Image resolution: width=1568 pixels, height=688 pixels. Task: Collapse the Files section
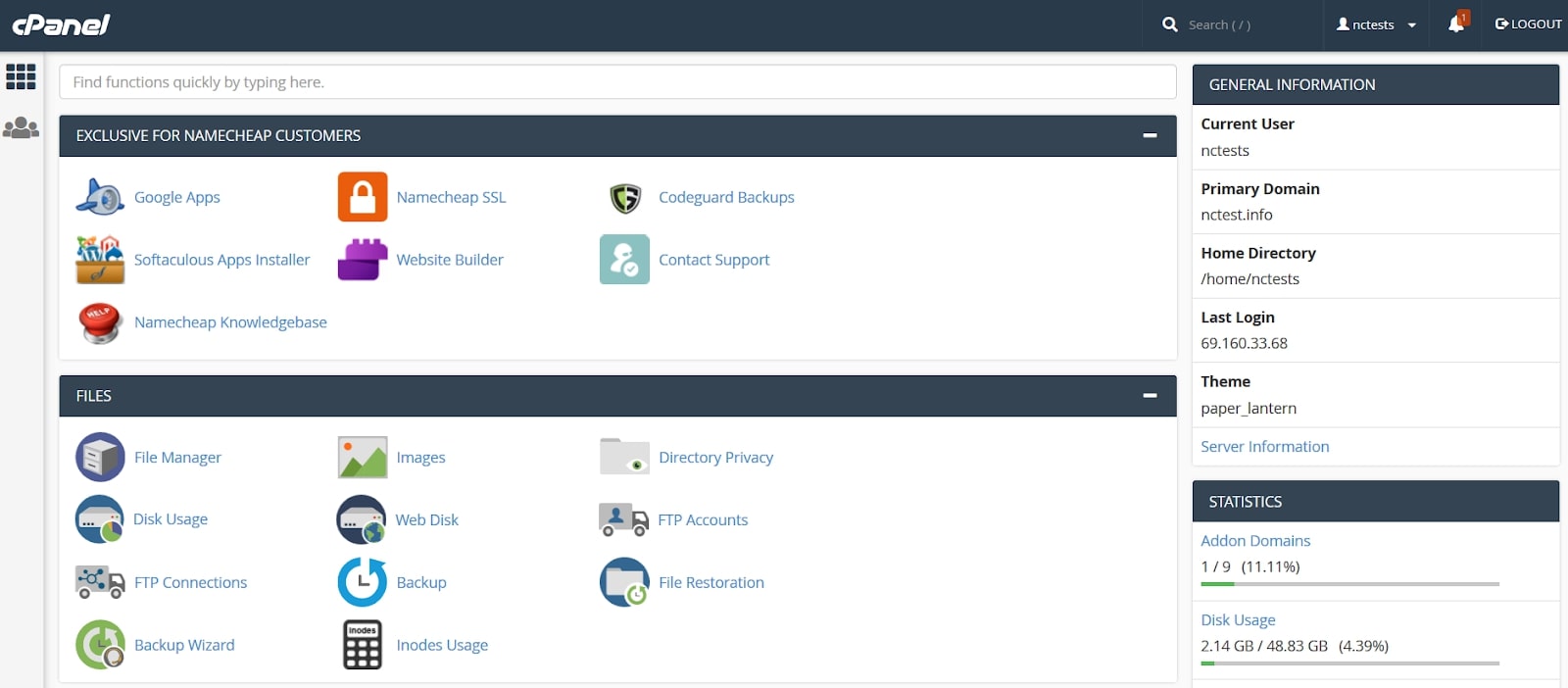click(1150, 396)
